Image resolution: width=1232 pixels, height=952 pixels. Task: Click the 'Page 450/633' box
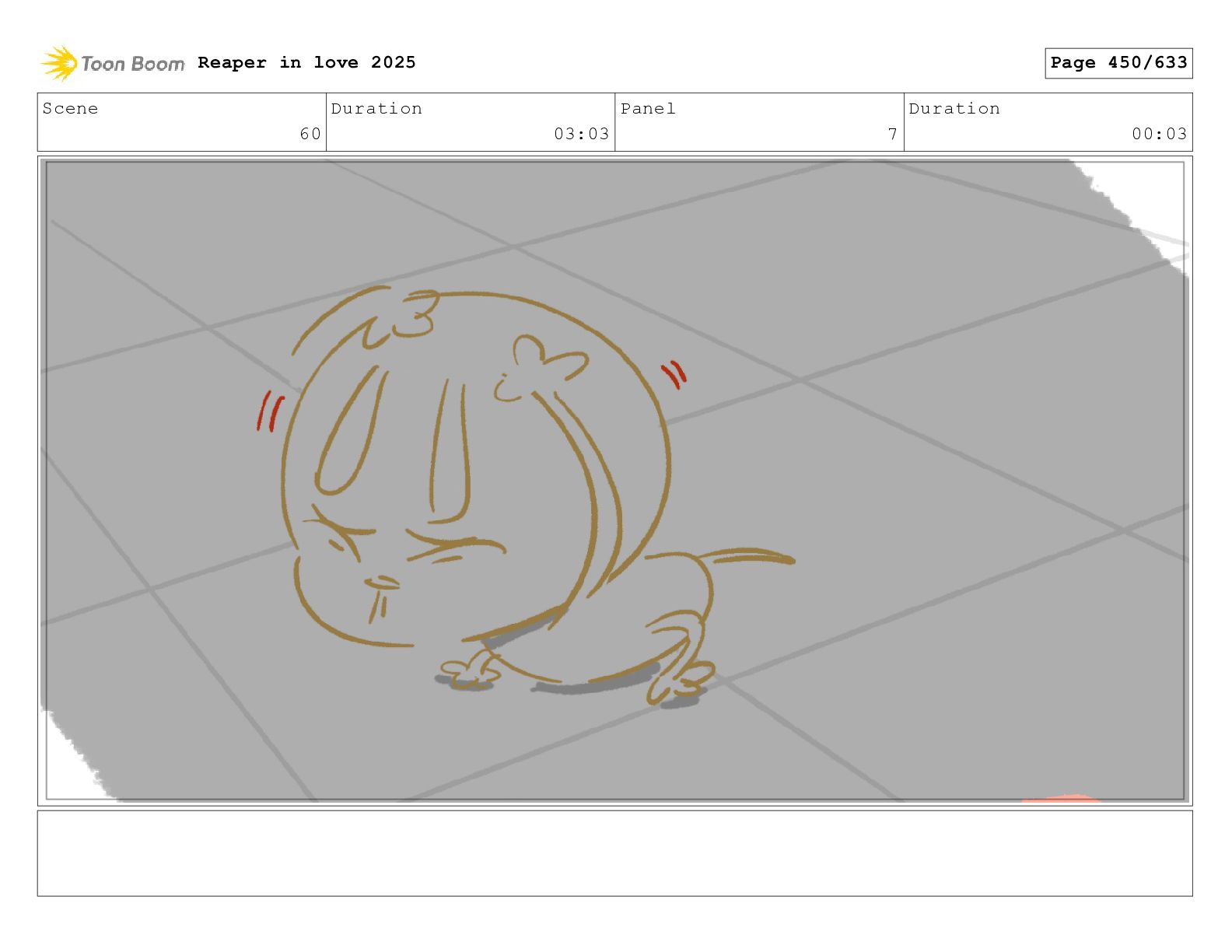pos(1118,63)
